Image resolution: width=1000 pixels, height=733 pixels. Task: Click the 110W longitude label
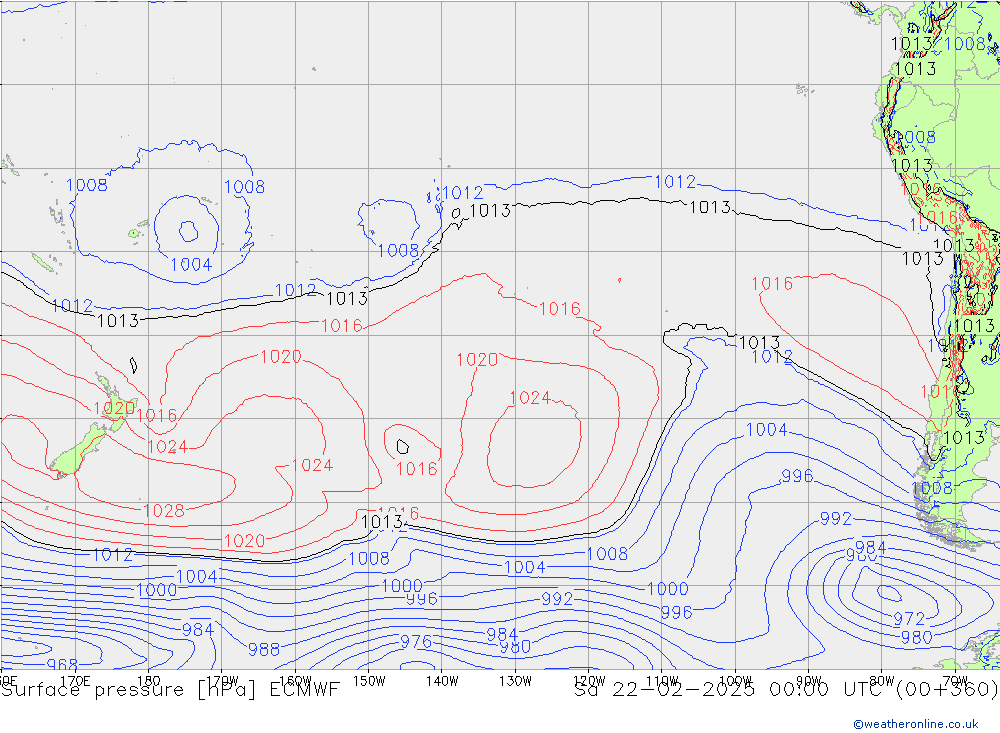point(662,680)
